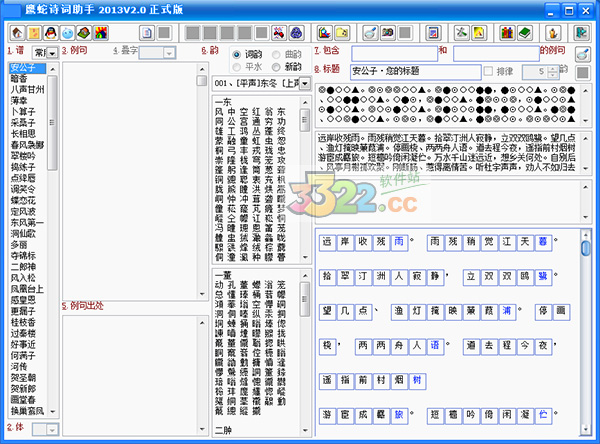Click the exit door toolbar icon
Viewport: 600px width, 444px height.
582,33
